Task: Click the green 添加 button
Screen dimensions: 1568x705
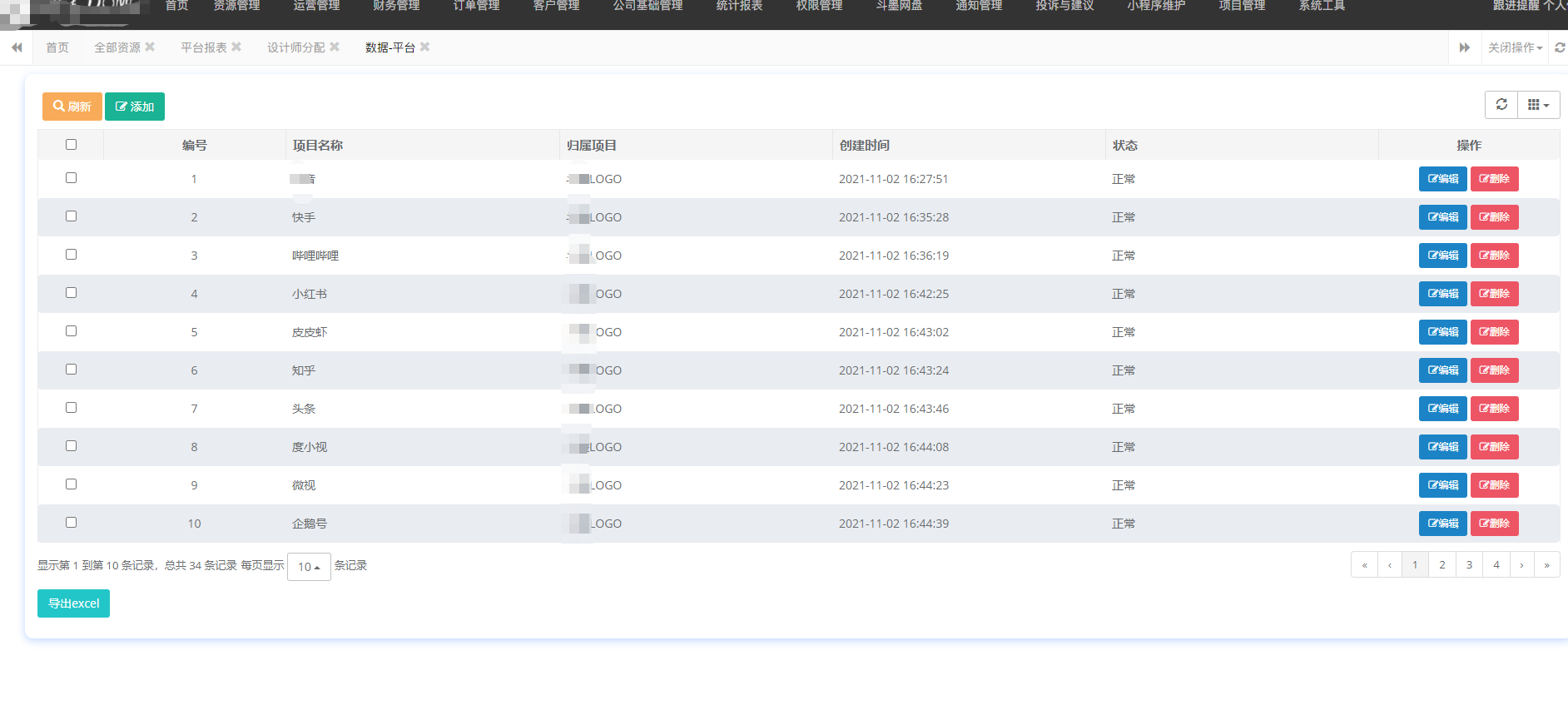Action: click(135, 107)
